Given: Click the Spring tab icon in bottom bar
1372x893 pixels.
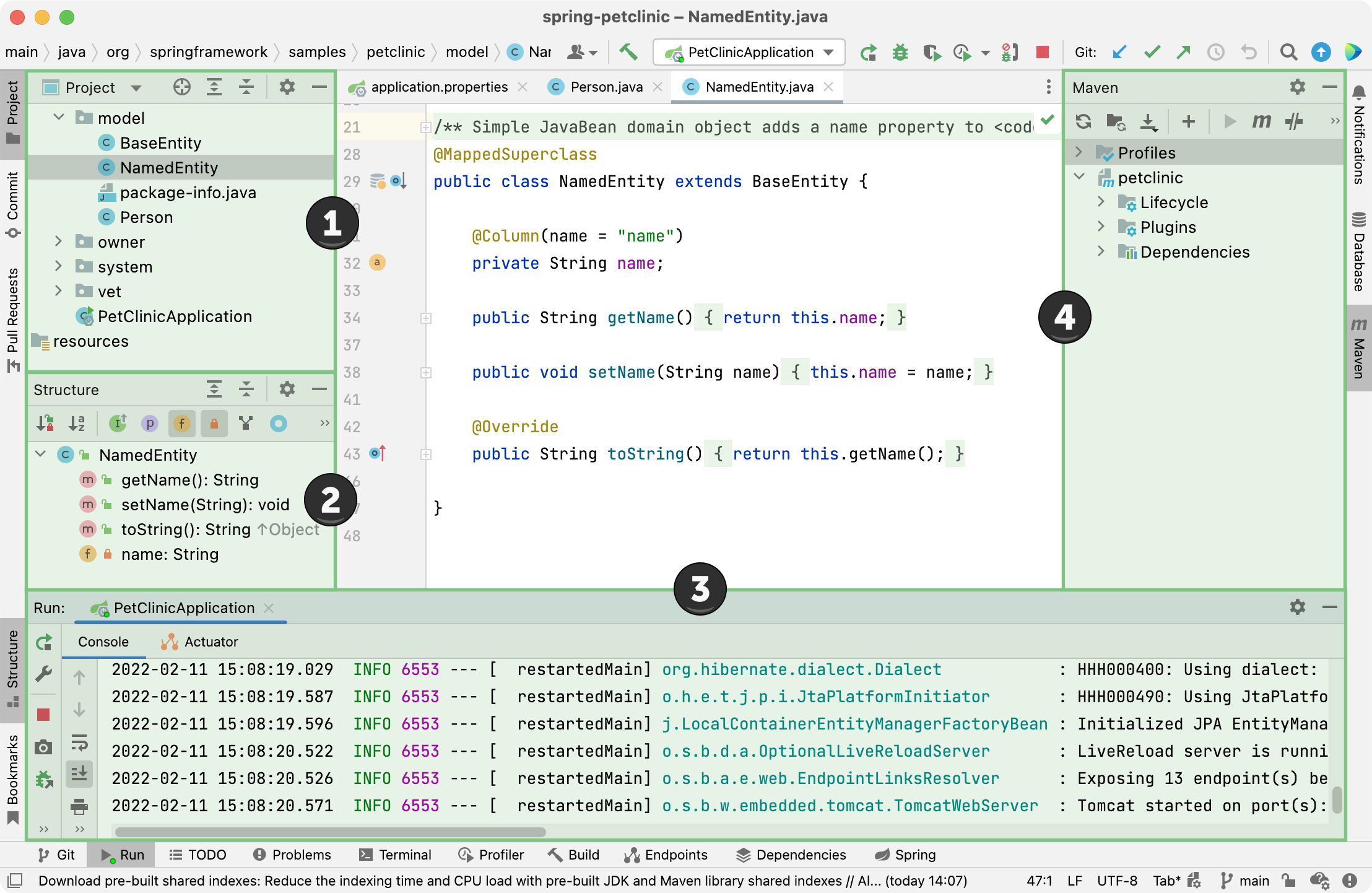Looking at the screenshot, I should pyautogui.click(x=879, y=854).
